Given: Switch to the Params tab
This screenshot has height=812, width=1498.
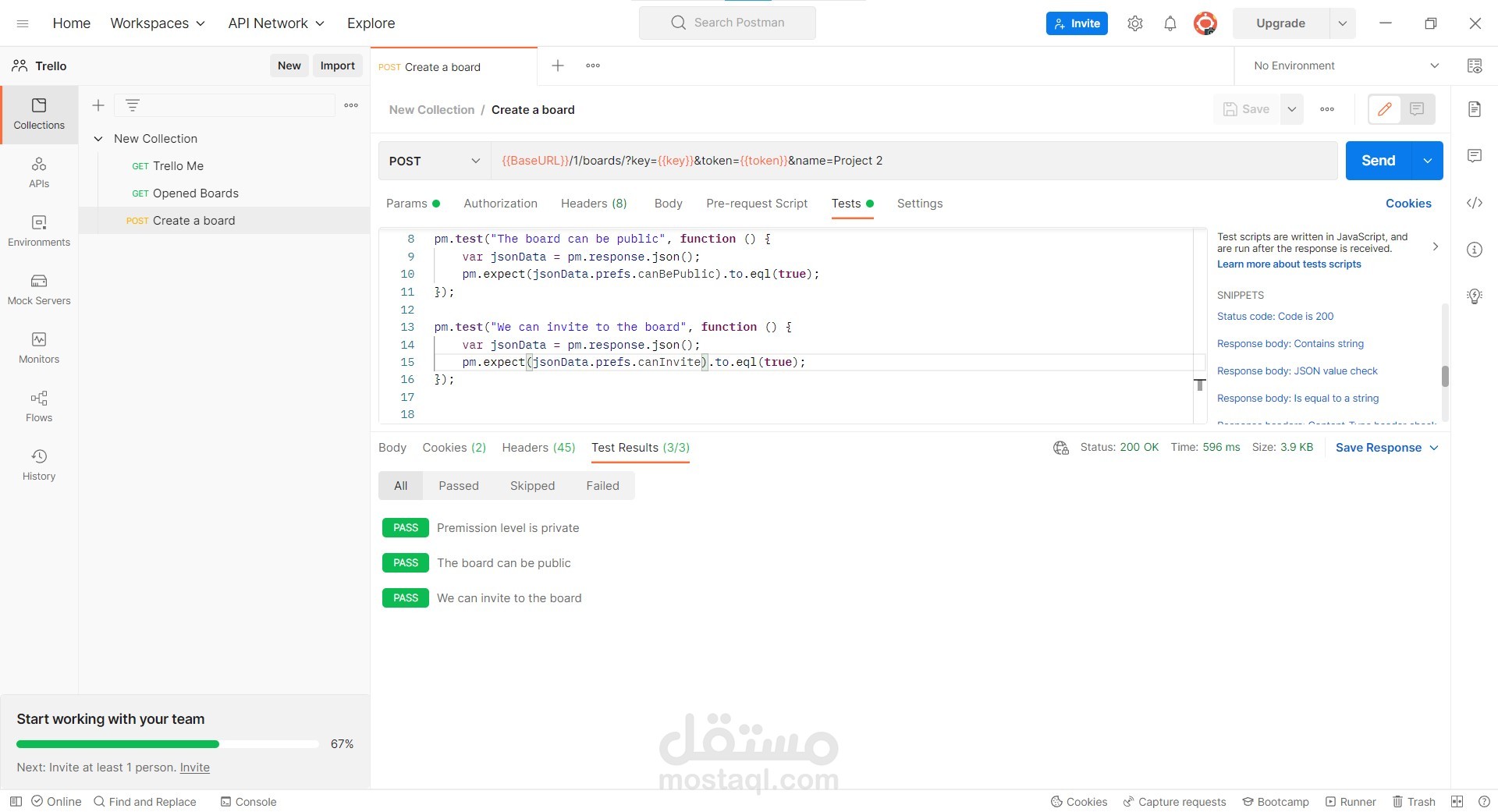Looking at the screenshot, I should [413, 204].
